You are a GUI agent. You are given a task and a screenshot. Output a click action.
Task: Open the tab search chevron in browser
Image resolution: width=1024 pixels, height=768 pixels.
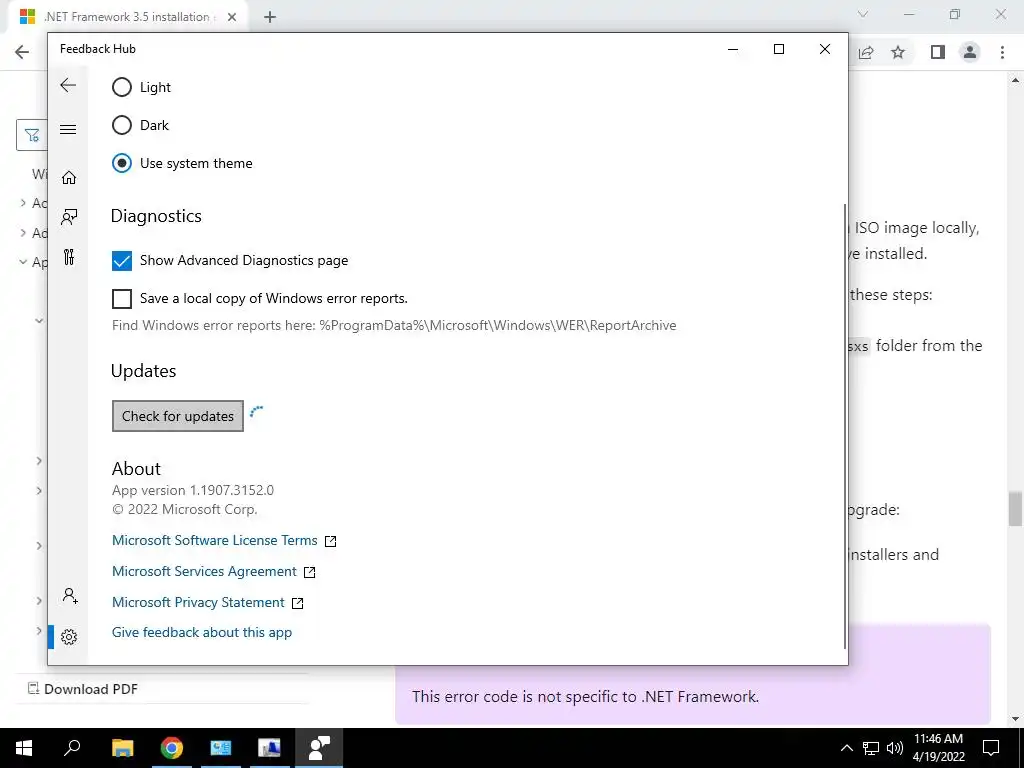[x=863, y=14]
